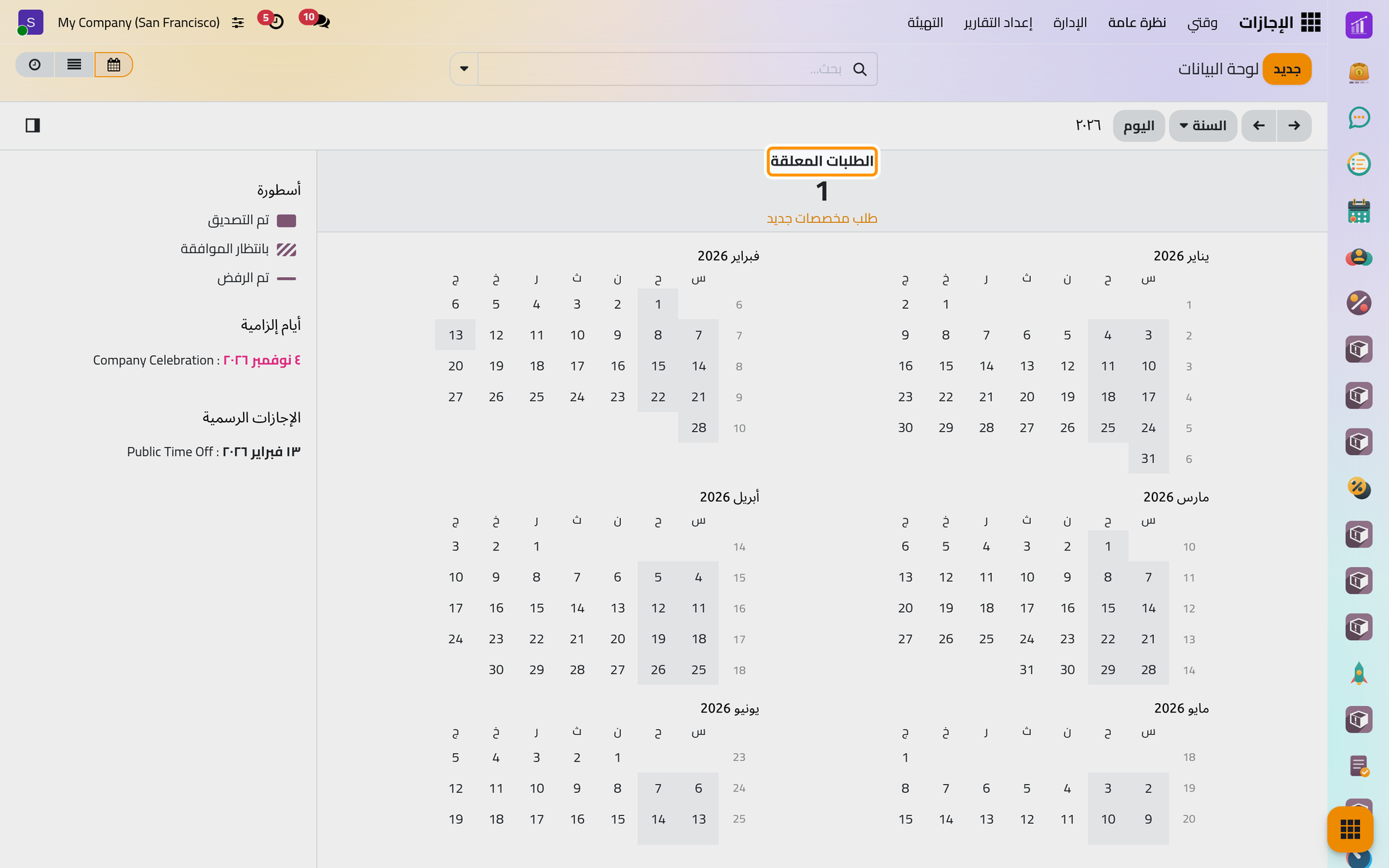Click the بانتظار الموافقة striped legend swatch
This screenshot has height=868, width=1389.
pos(286,250)
